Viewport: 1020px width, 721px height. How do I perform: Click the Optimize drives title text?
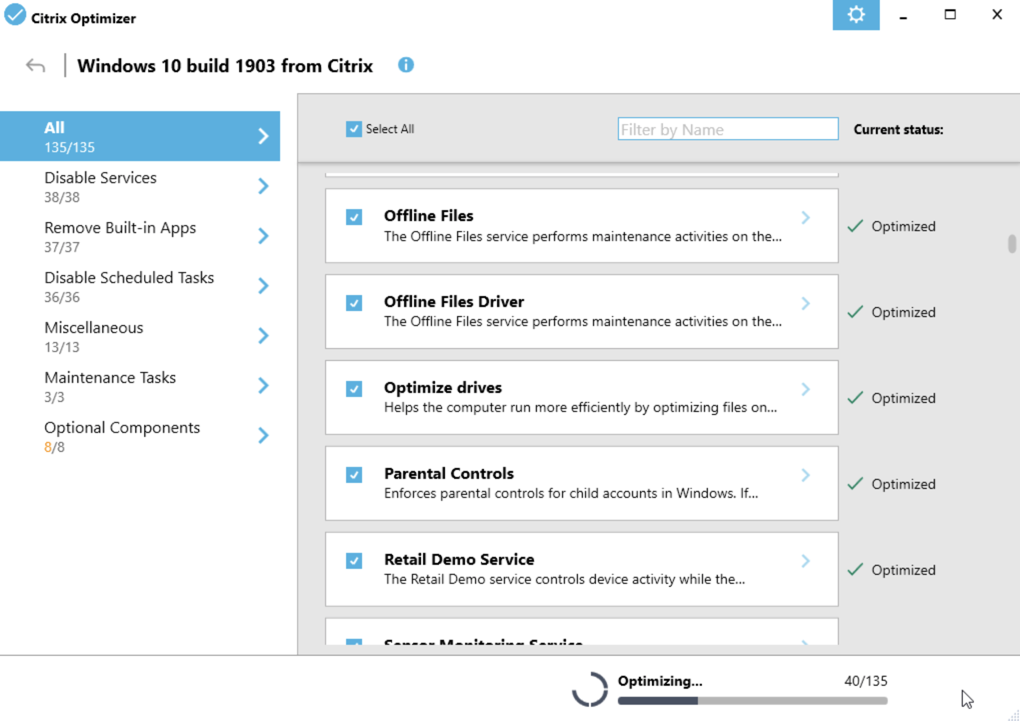point(443,388)
